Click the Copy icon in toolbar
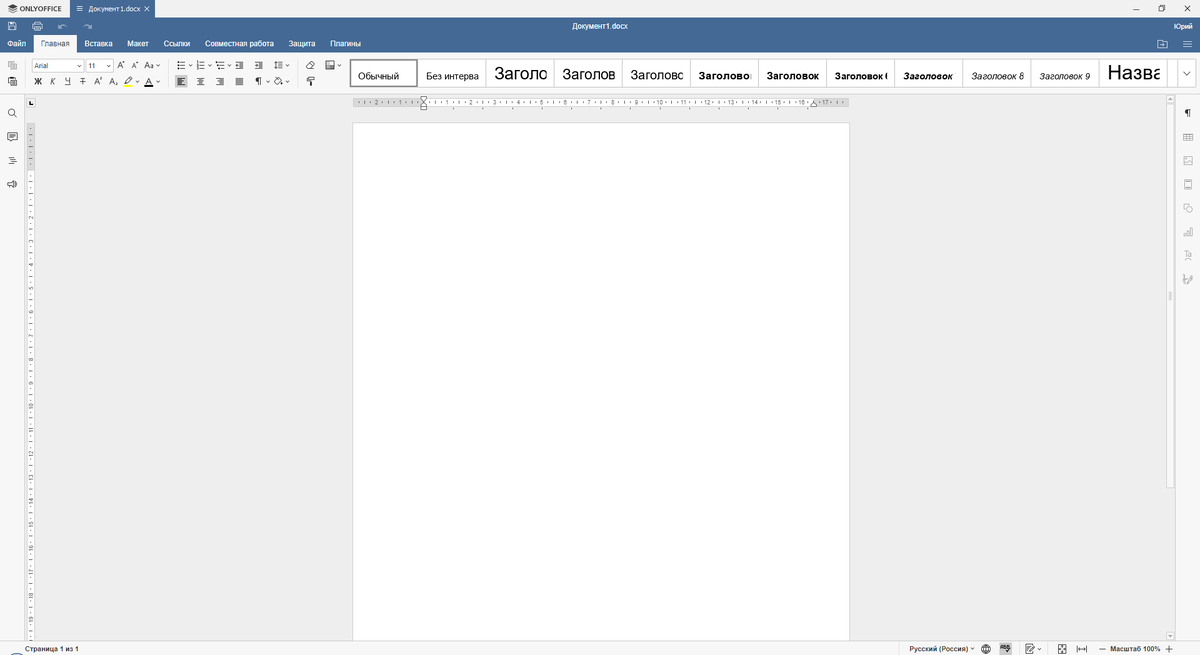This screenshot has width=1200, height=655. pyautogui.click(x=13, y=65)
